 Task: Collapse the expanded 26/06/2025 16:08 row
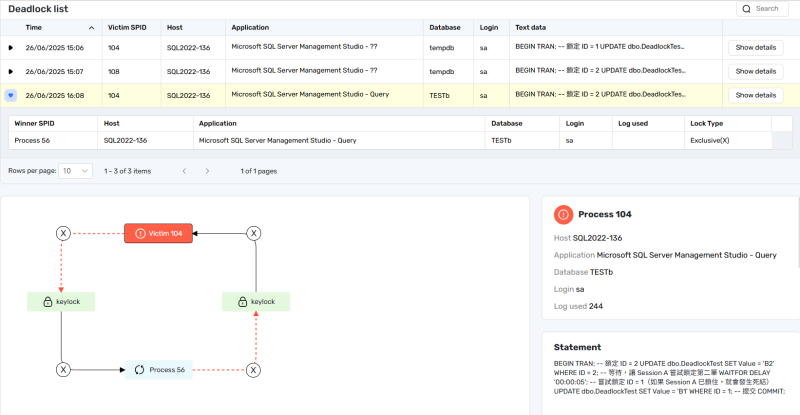tap(11, 95)
